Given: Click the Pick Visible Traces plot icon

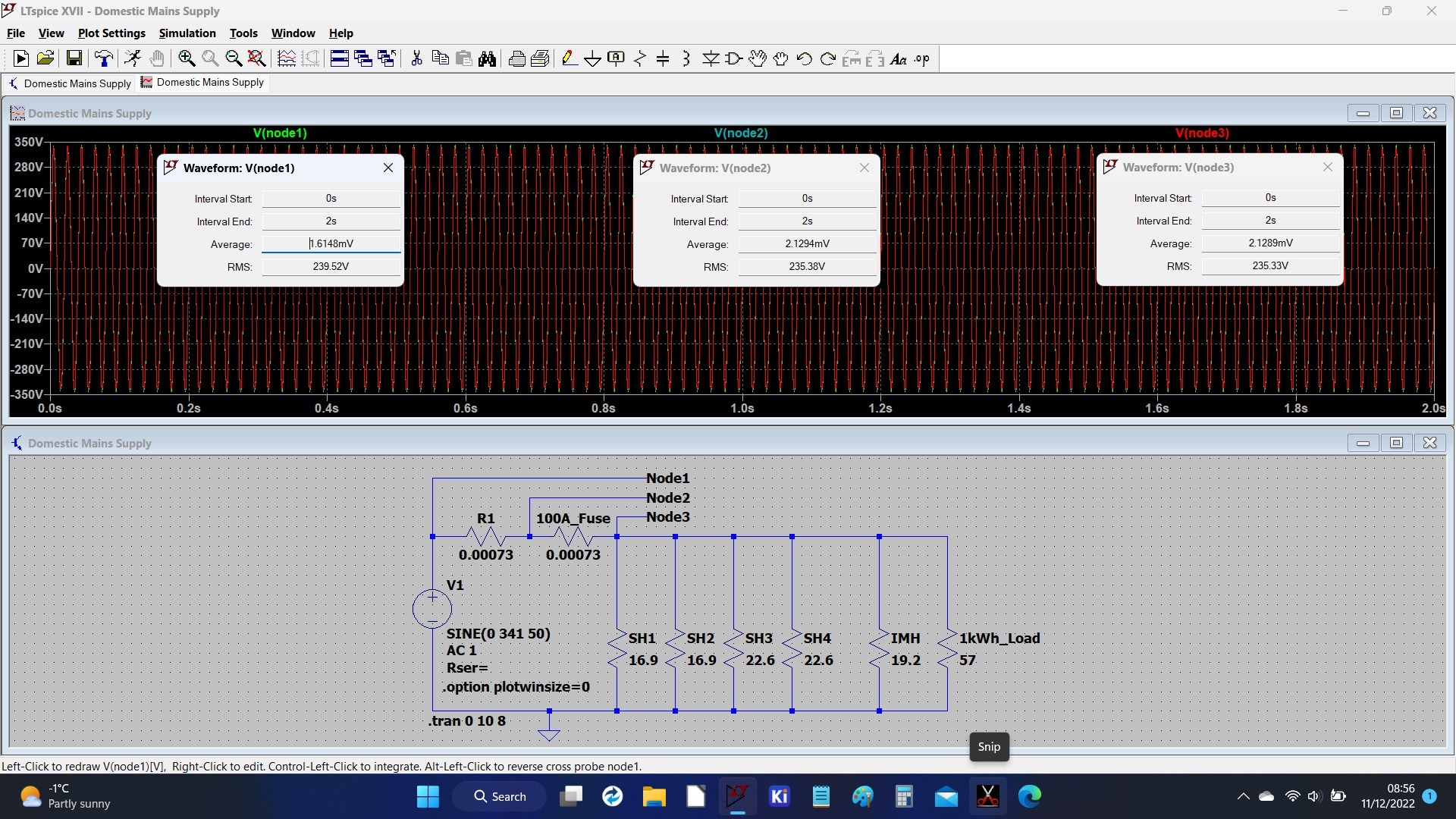Looking at the screenshot, I should (287, 58).
